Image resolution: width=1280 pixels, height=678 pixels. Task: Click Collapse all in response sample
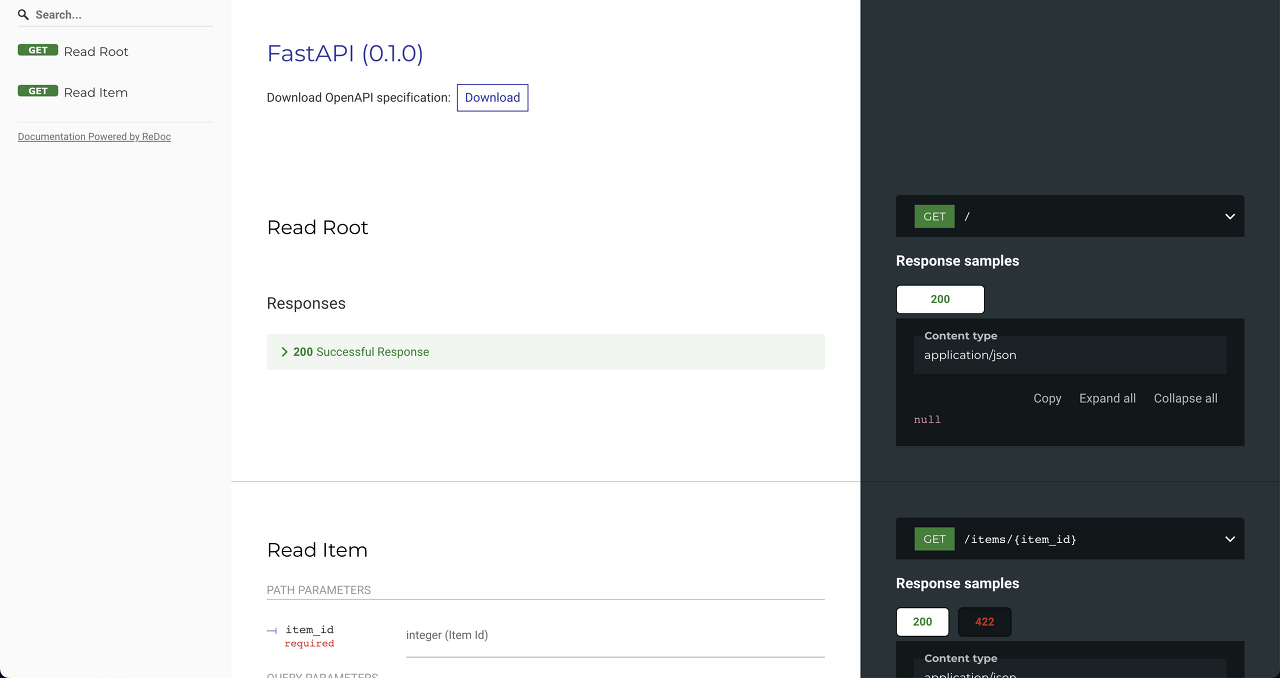1185,398
